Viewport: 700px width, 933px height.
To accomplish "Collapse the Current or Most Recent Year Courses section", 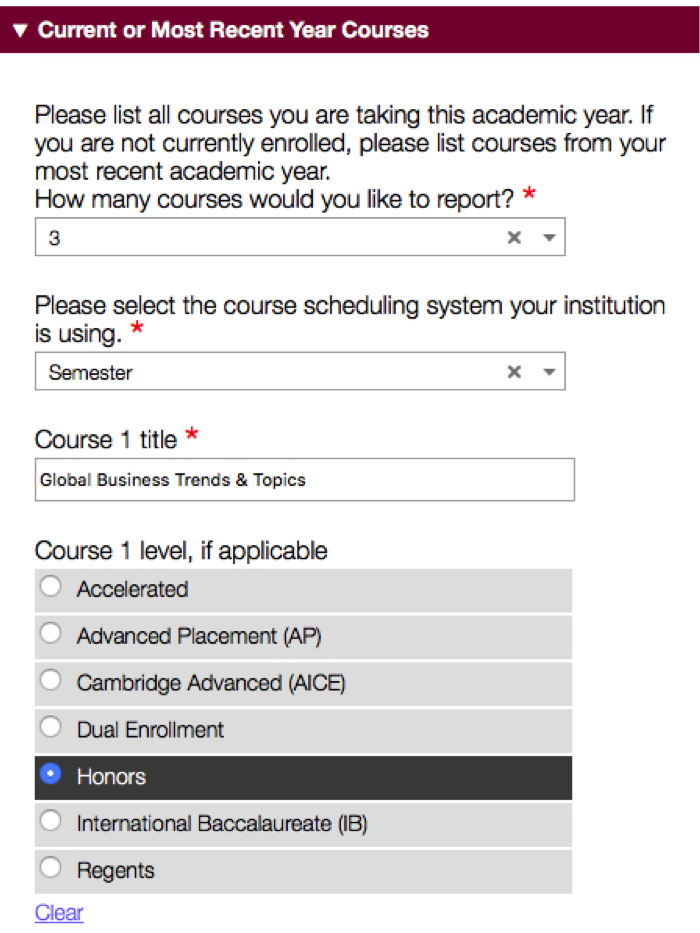I will [20, 31].
